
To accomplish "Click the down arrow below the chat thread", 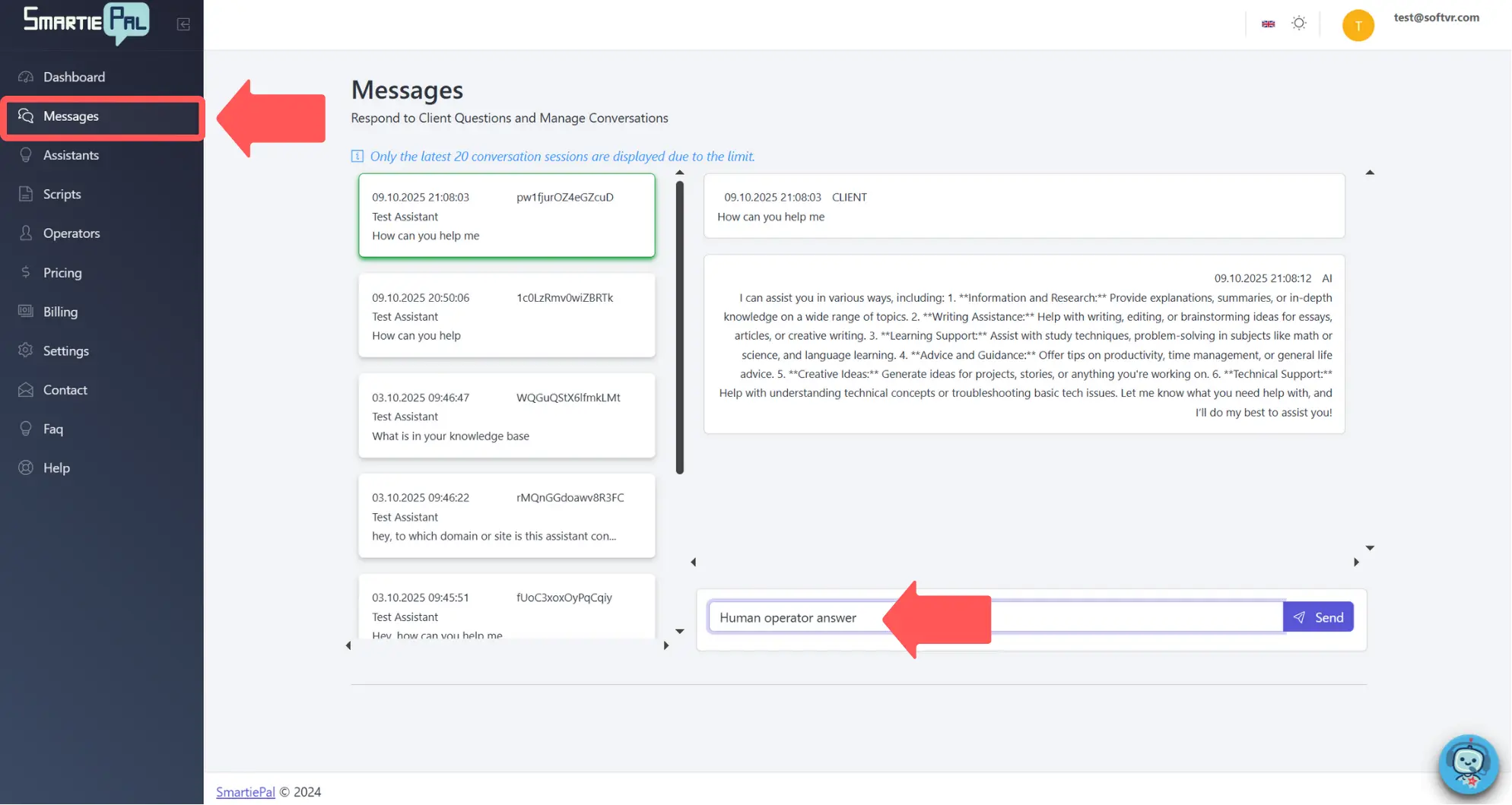I will coord(1371,548).
